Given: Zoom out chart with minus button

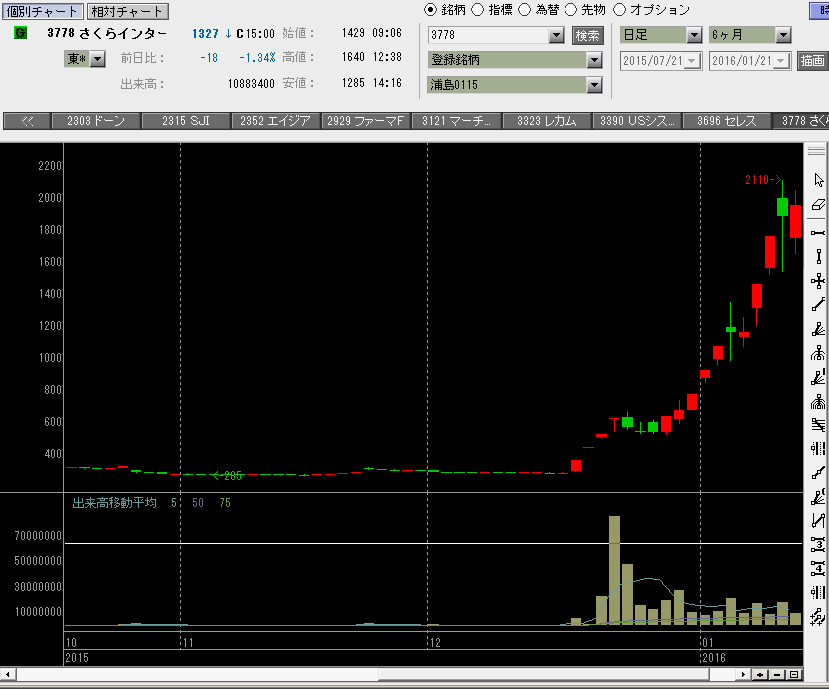Looking at the screenshot, I should (x=777, y=674).
